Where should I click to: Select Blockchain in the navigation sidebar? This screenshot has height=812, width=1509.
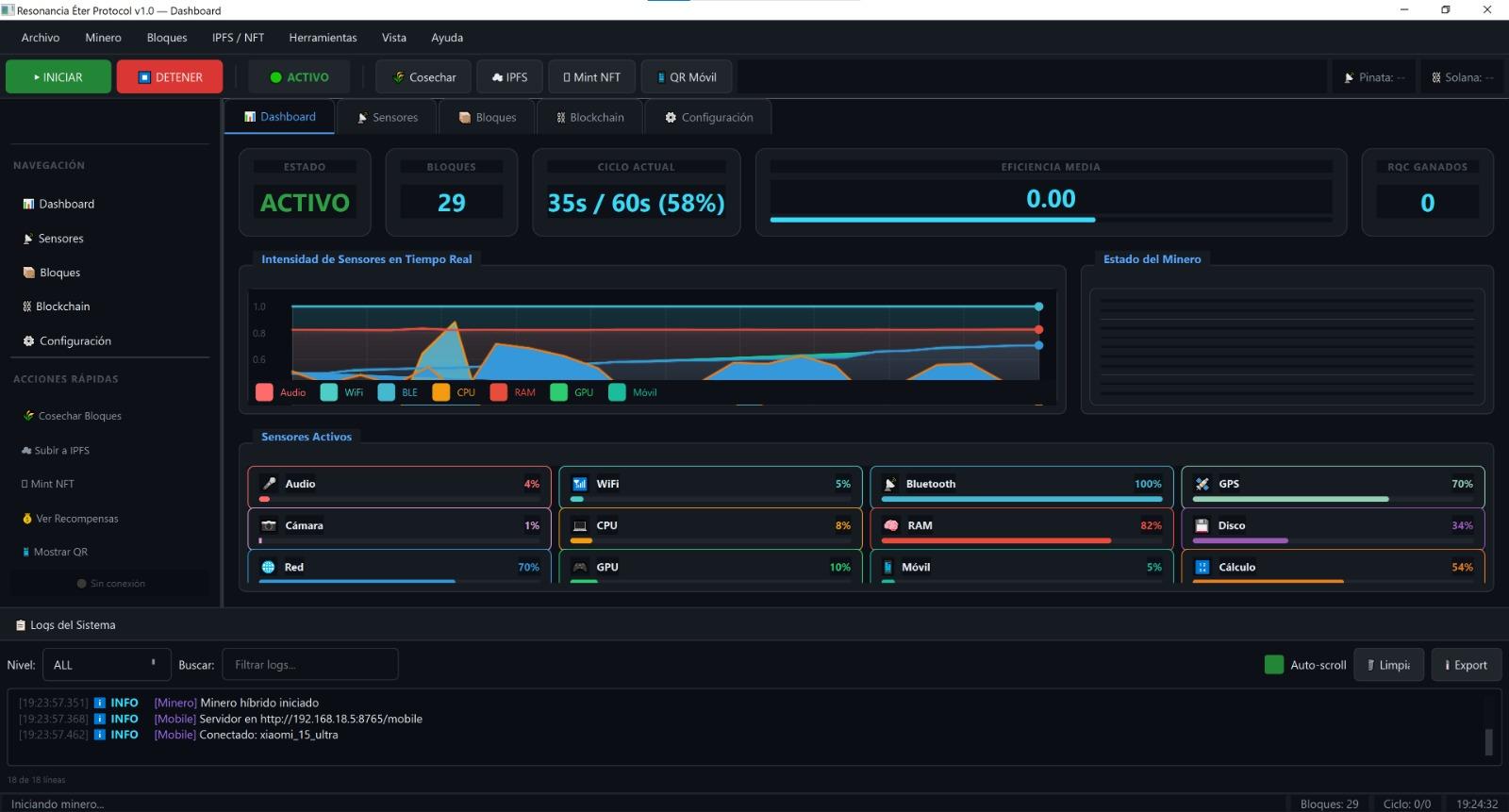[x=62, y=307]
